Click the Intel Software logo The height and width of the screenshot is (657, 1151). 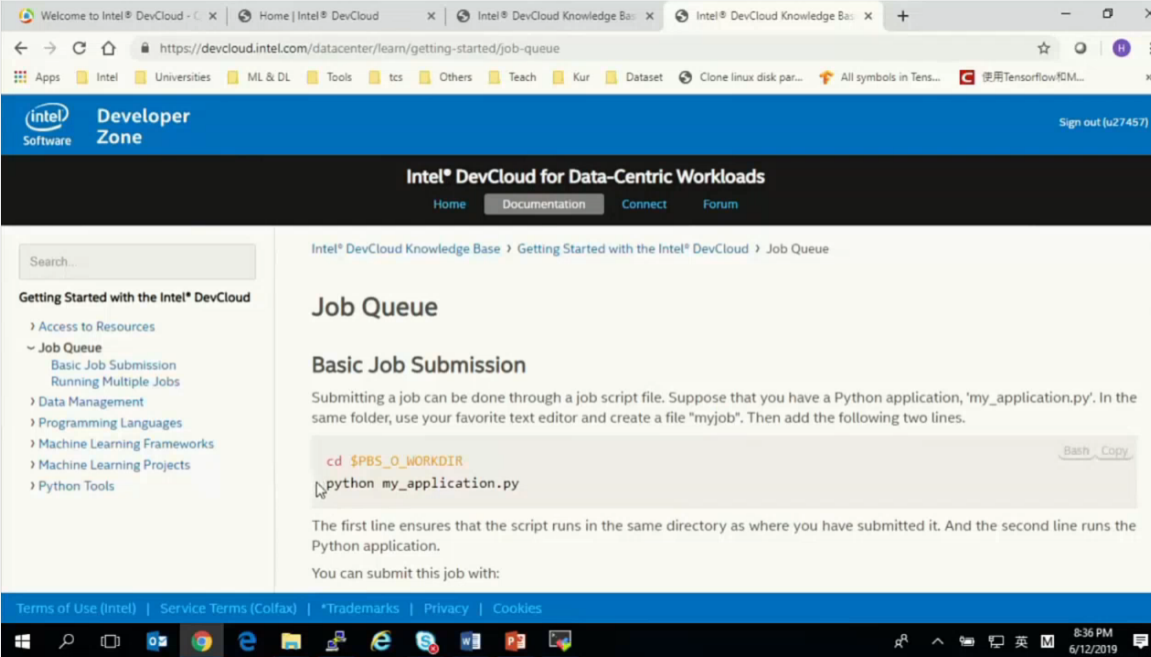click(47, 125)
